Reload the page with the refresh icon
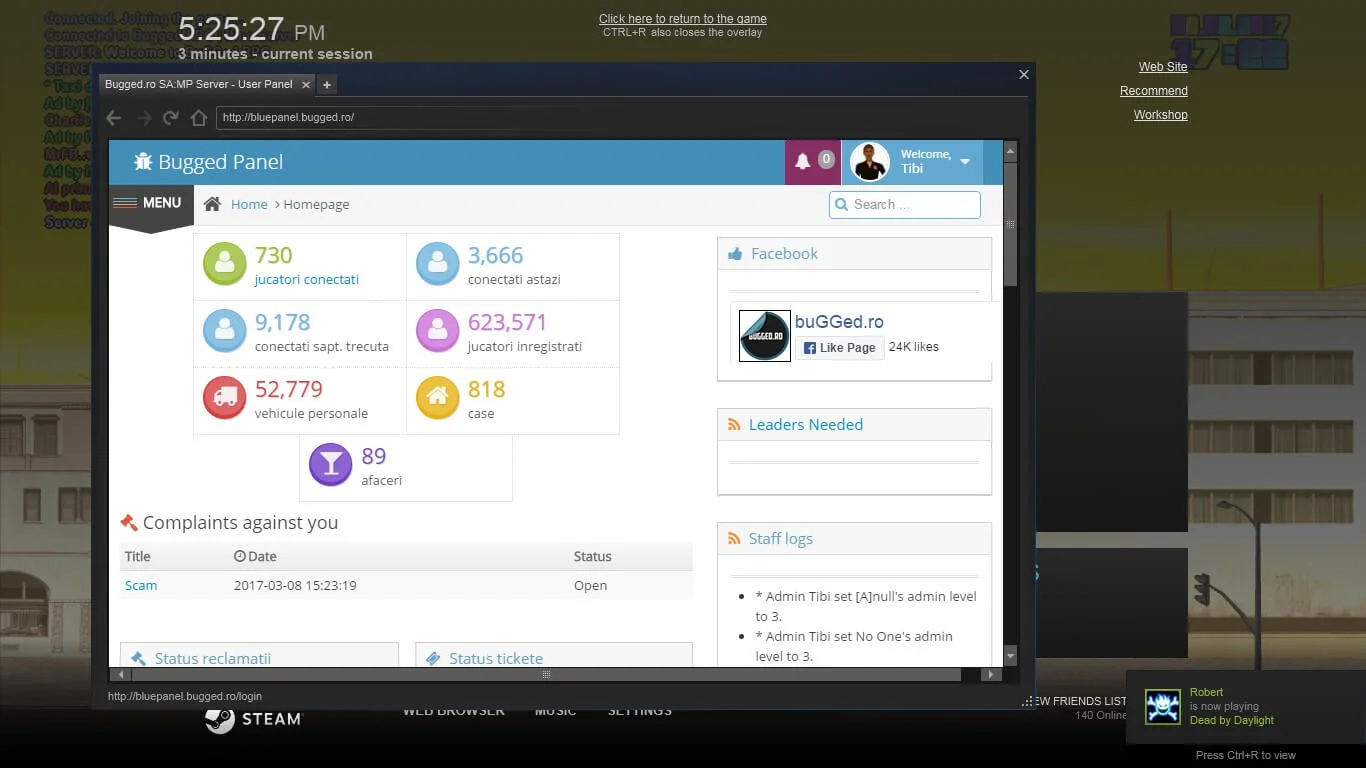Viewport: 1366px width, 768px height. (x=171, y=118)
